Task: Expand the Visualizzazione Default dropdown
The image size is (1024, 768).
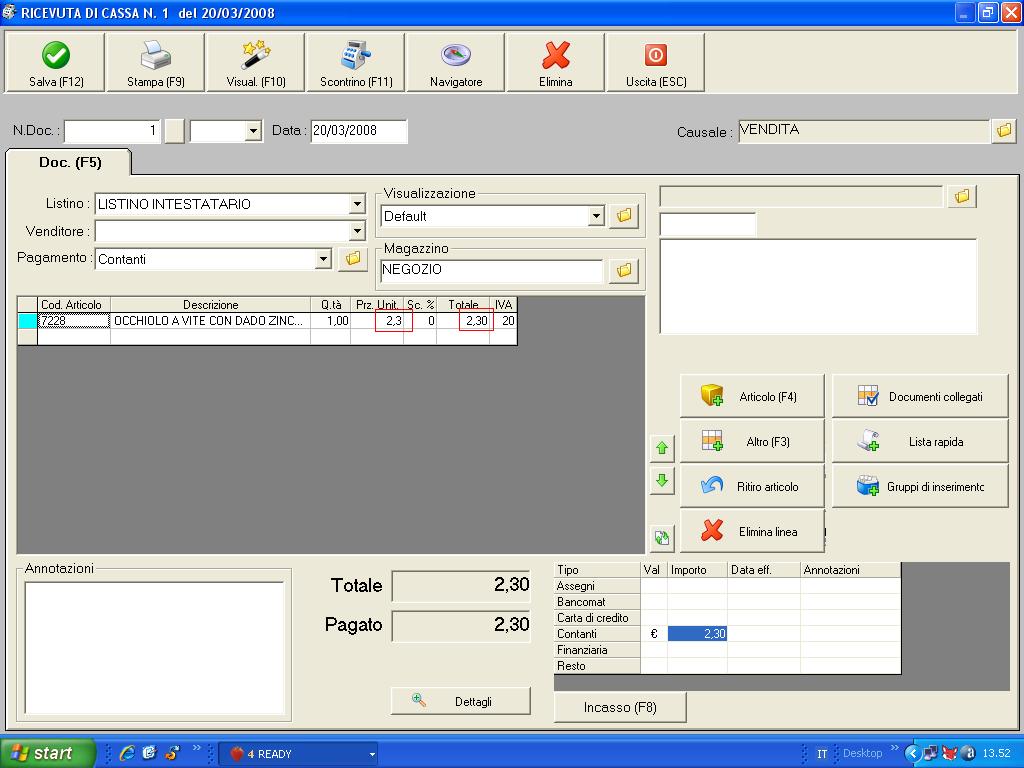Action: (596, 216)
